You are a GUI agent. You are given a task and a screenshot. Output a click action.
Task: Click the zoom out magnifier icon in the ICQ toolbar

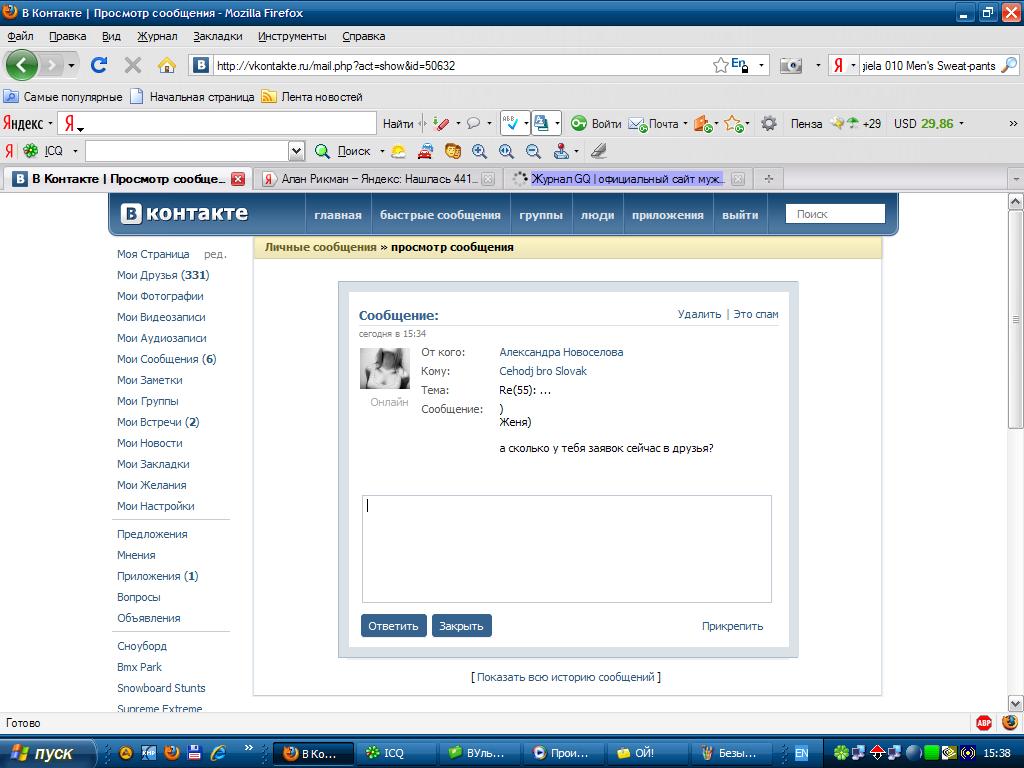[534, 152]
